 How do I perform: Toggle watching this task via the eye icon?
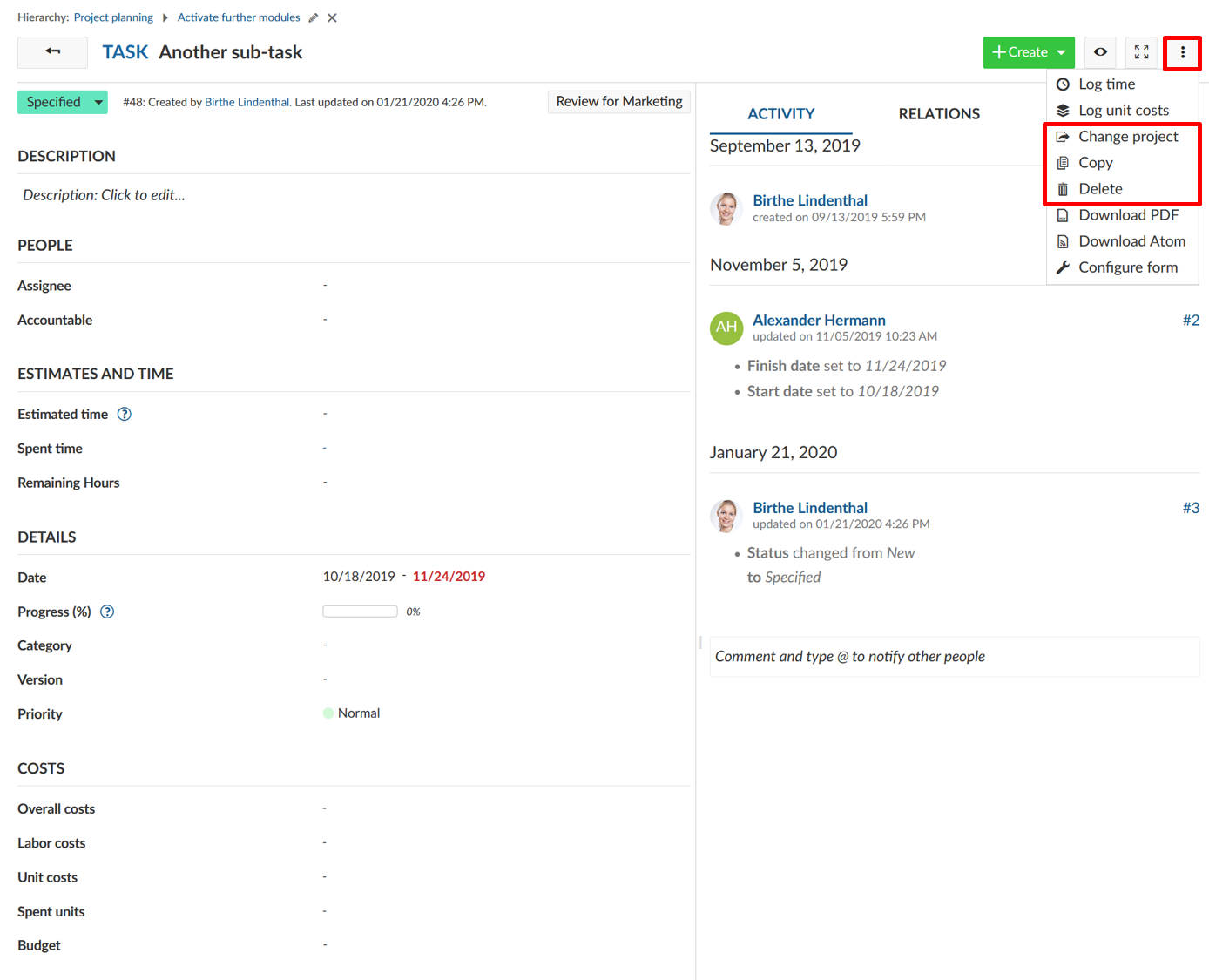click(1099, 52)
